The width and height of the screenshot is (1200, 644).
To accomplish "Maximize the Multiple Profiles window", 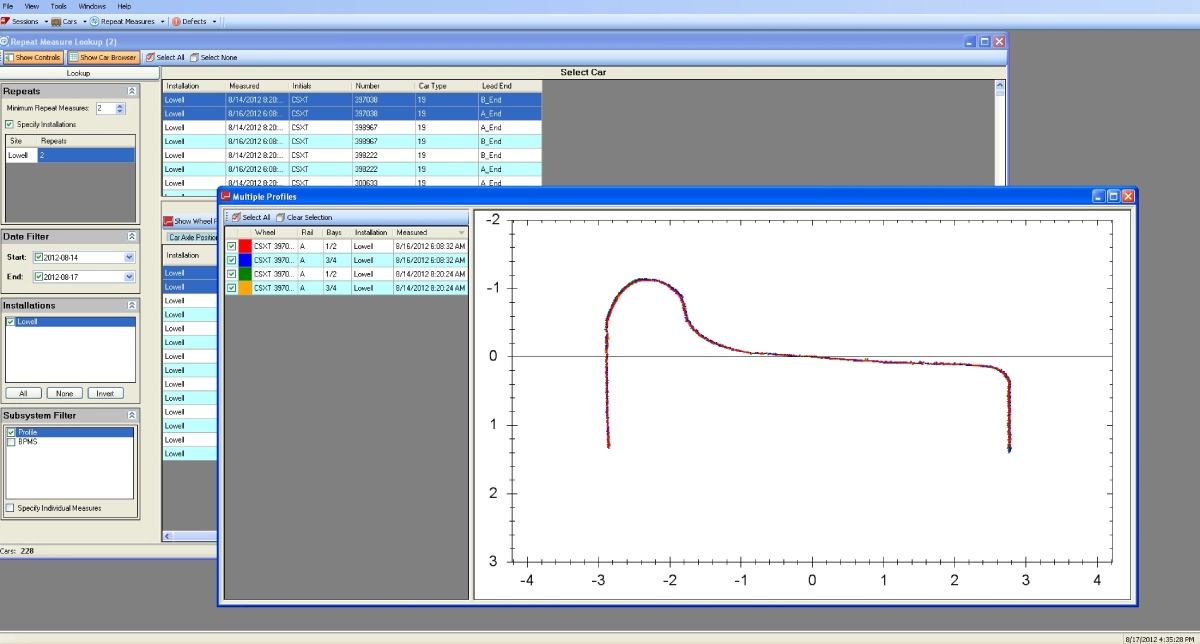I will 1113,197.
